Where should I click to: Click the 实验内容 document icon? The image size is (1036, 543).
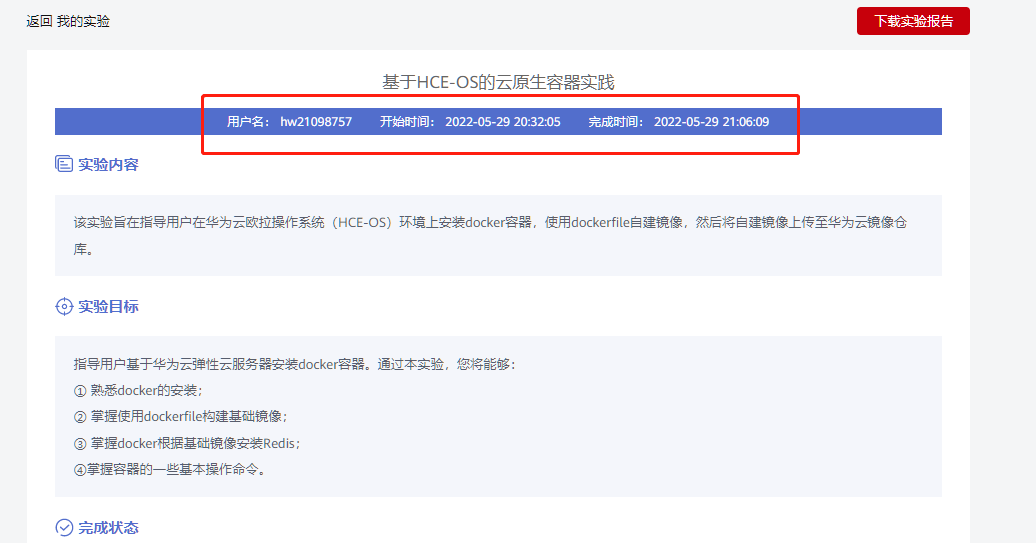(64, 164)
